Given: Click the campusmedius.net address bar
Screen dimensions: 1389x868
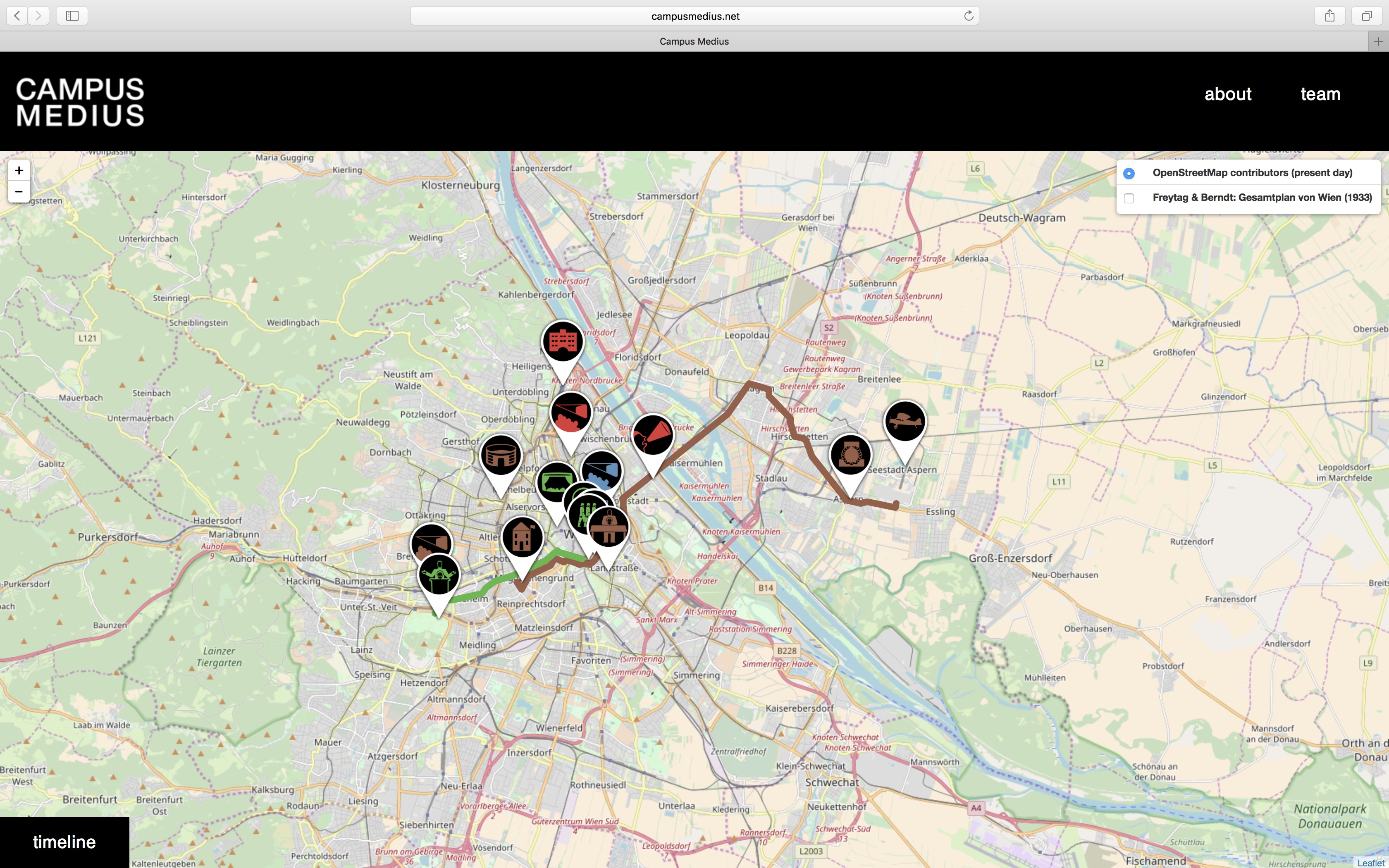Looking at the screenshot, I should point(694,16).
